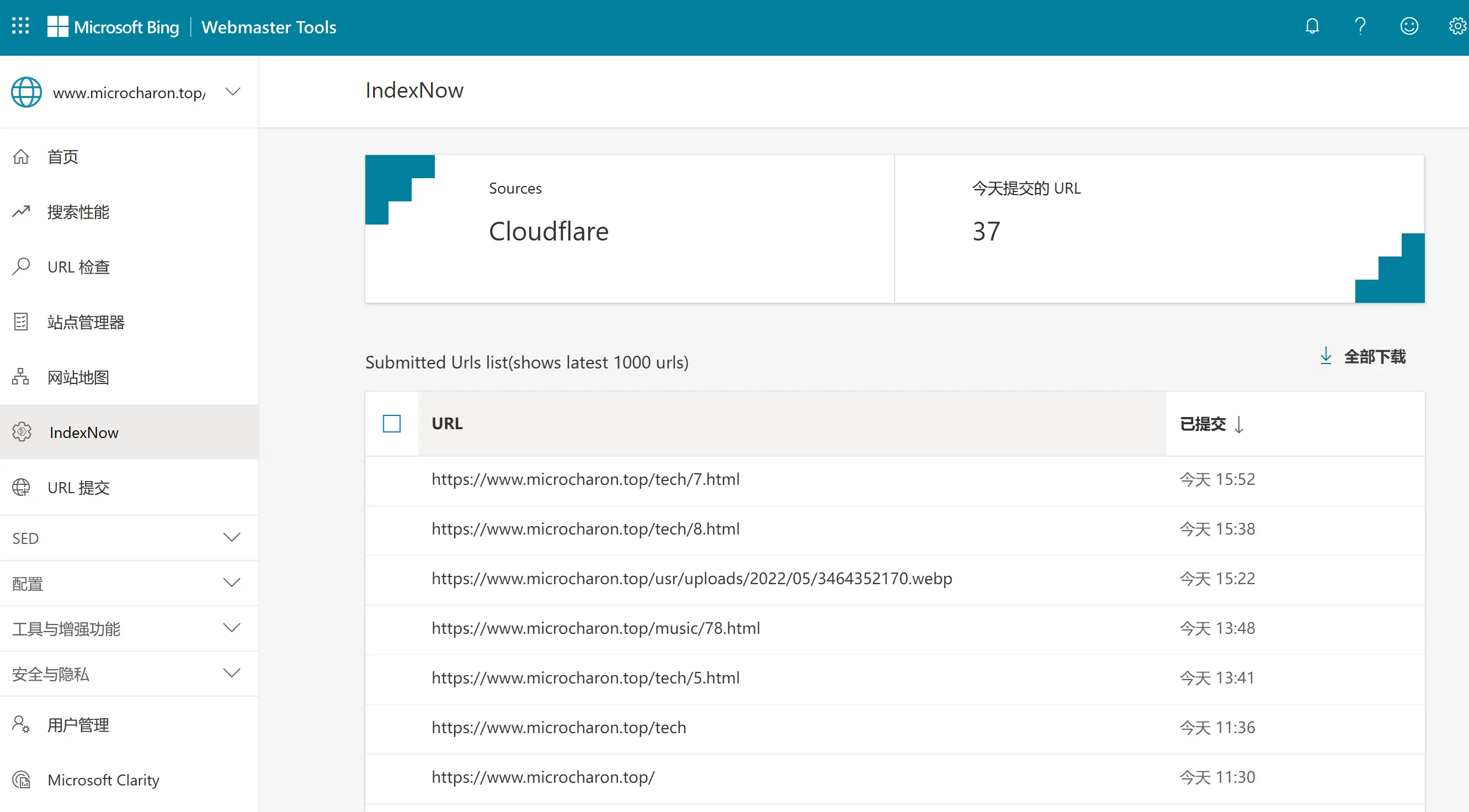Click the sort arrow next to 已提交
Viewport: 1469px width, 812px height.
[x=1239, y=424]
